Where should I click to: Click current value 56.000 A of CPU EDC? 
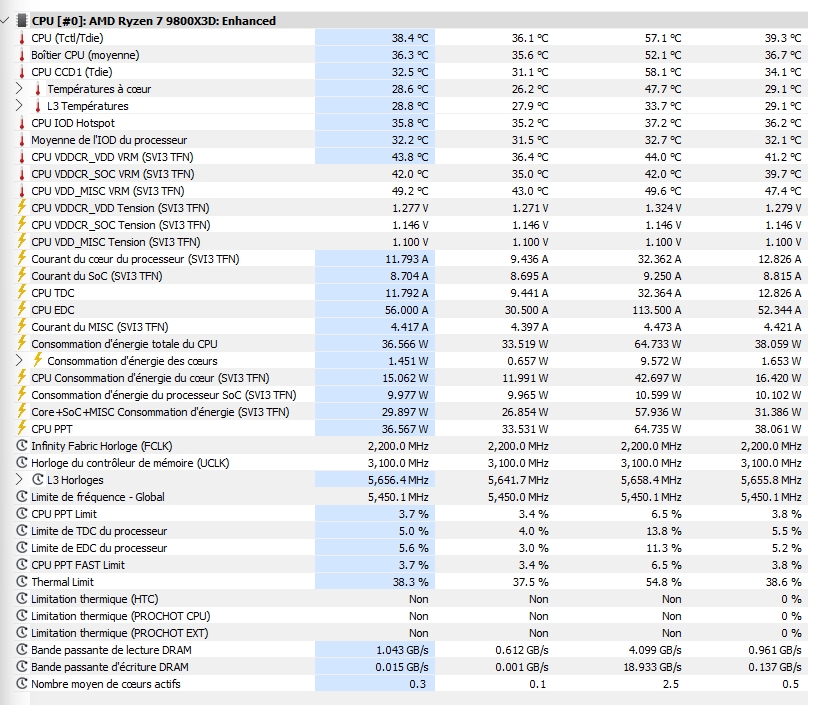click(407, 310)
